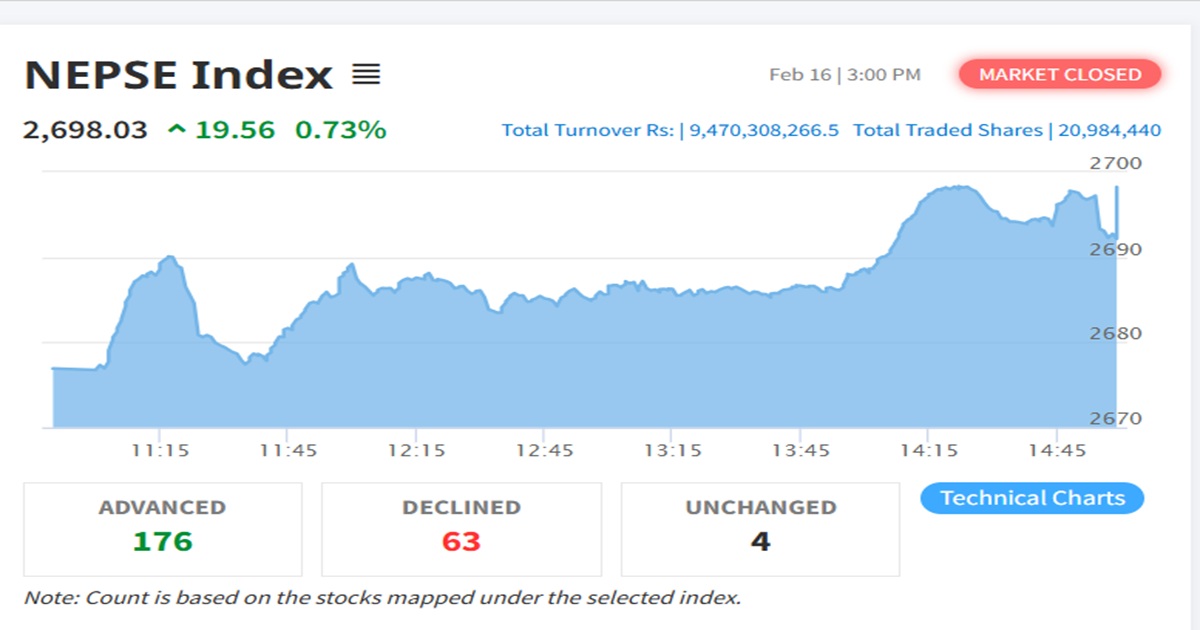The width and height of the screenshot is (1200, 630).
Task: Click the 2690 y-axis label
Action: (1117, 248)
